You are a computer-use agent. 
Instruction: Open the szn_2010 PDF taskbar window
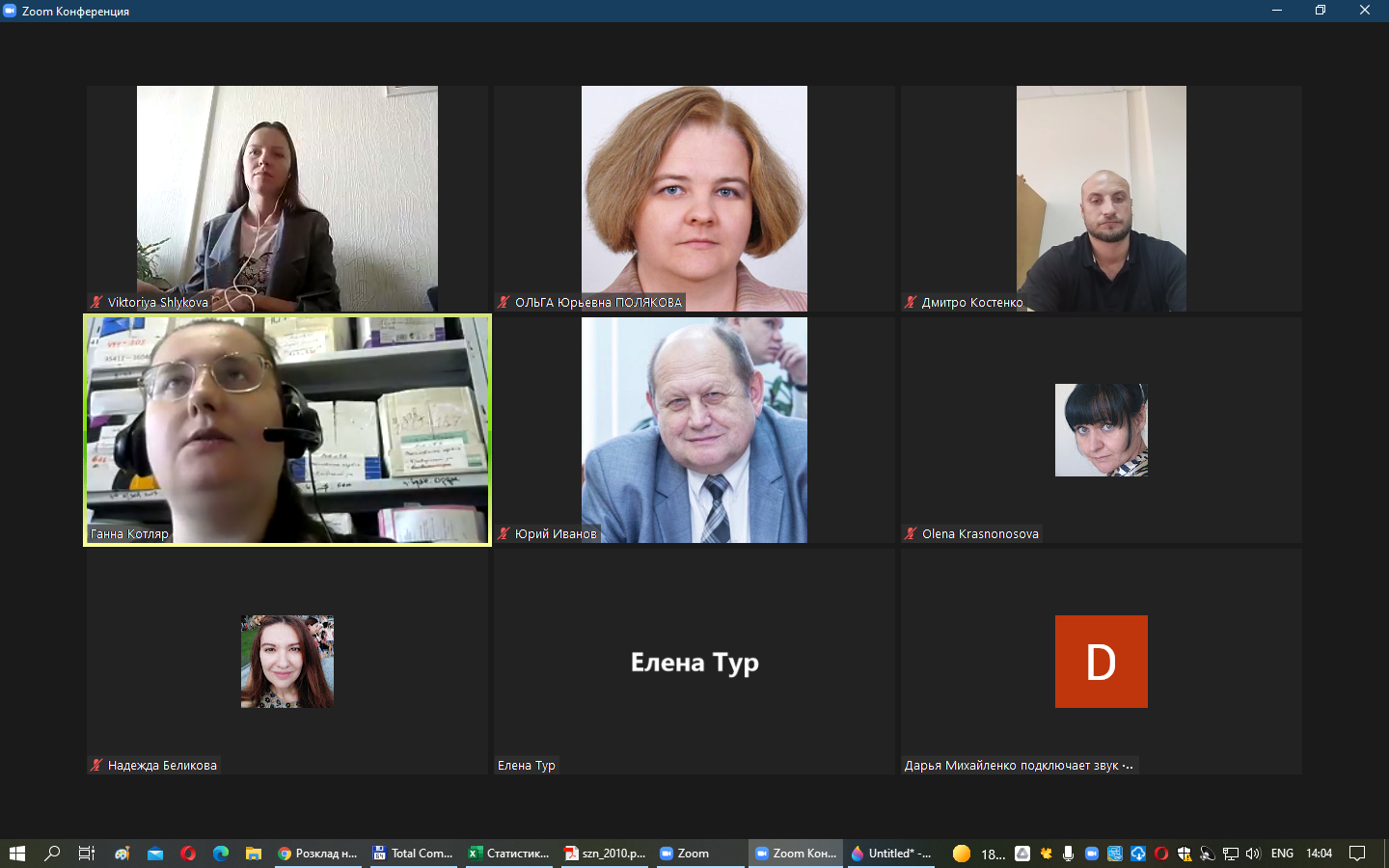click(605, 853)
